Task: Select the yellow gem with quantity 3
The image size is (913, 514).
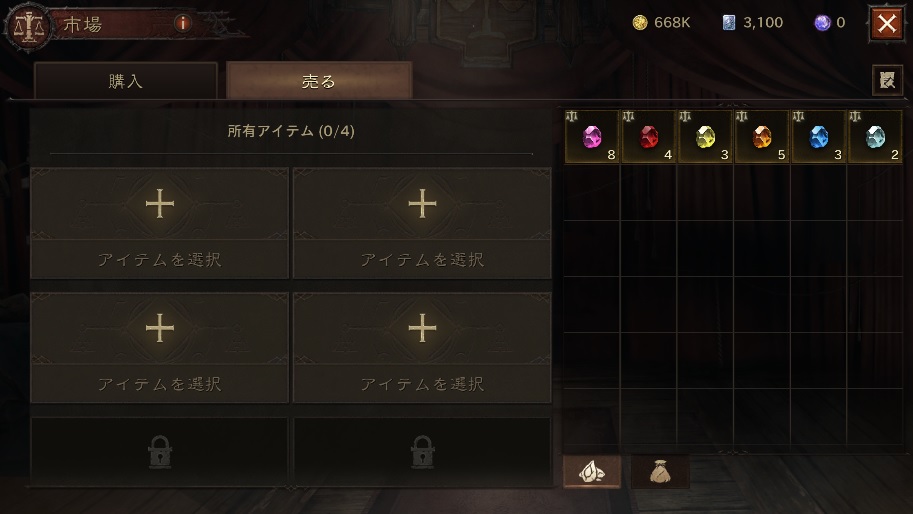Action: (x=705, y=137)
